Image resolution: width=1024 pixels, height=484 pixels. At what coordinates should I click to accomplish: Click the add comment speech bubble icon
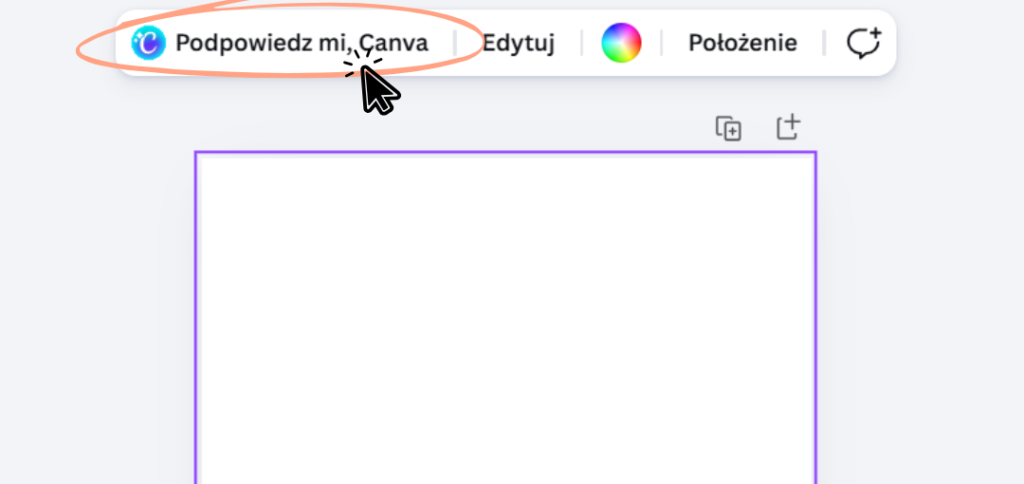[x=863, y=43]
